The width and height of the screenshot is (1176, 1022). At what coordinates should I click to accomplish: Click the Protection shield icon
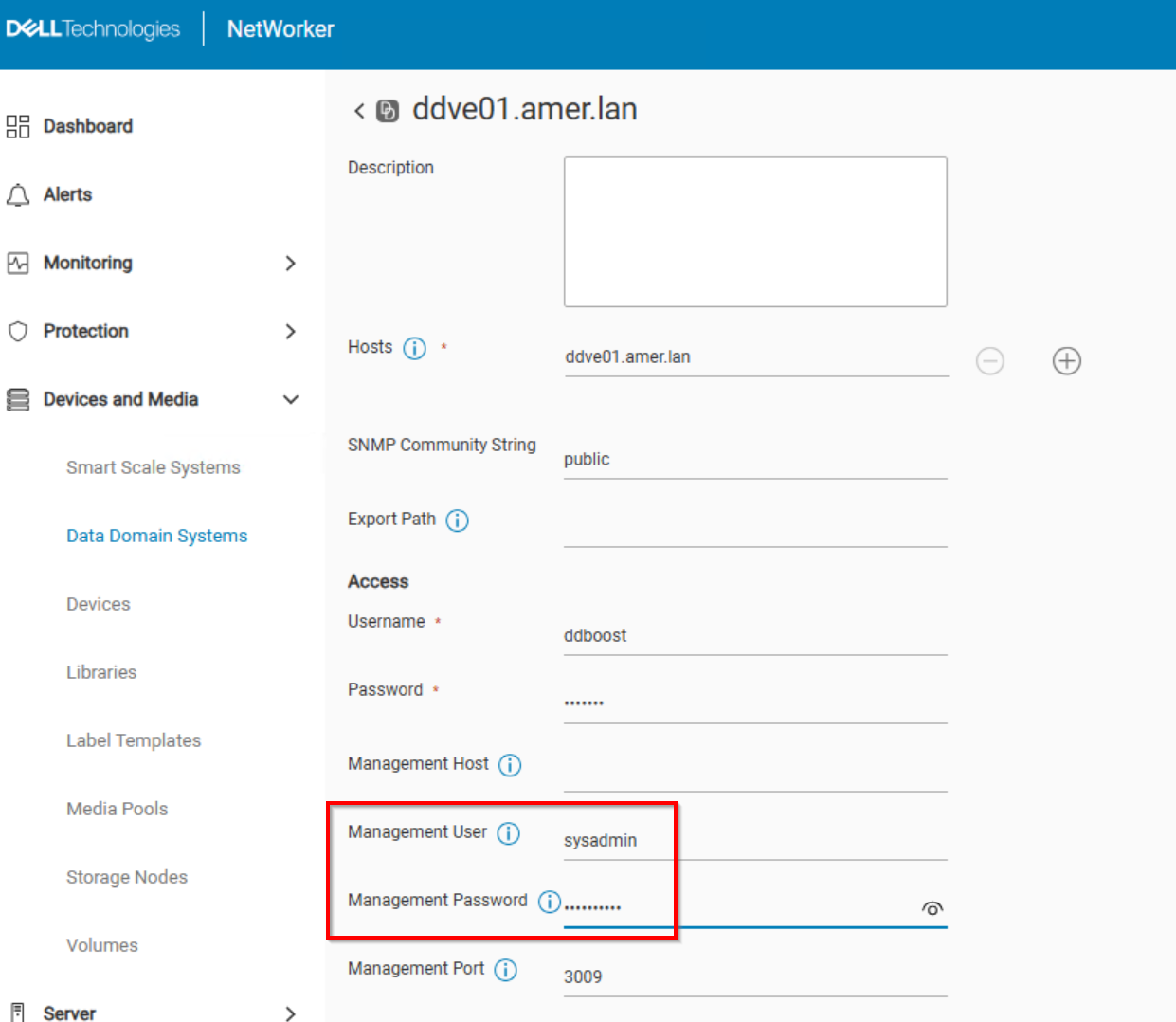(17, 331)
